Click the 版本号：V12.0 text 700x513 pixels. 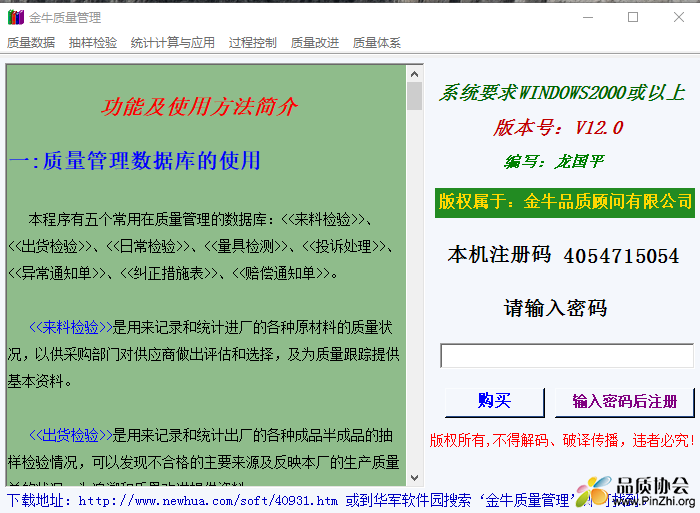pos(558,128)
